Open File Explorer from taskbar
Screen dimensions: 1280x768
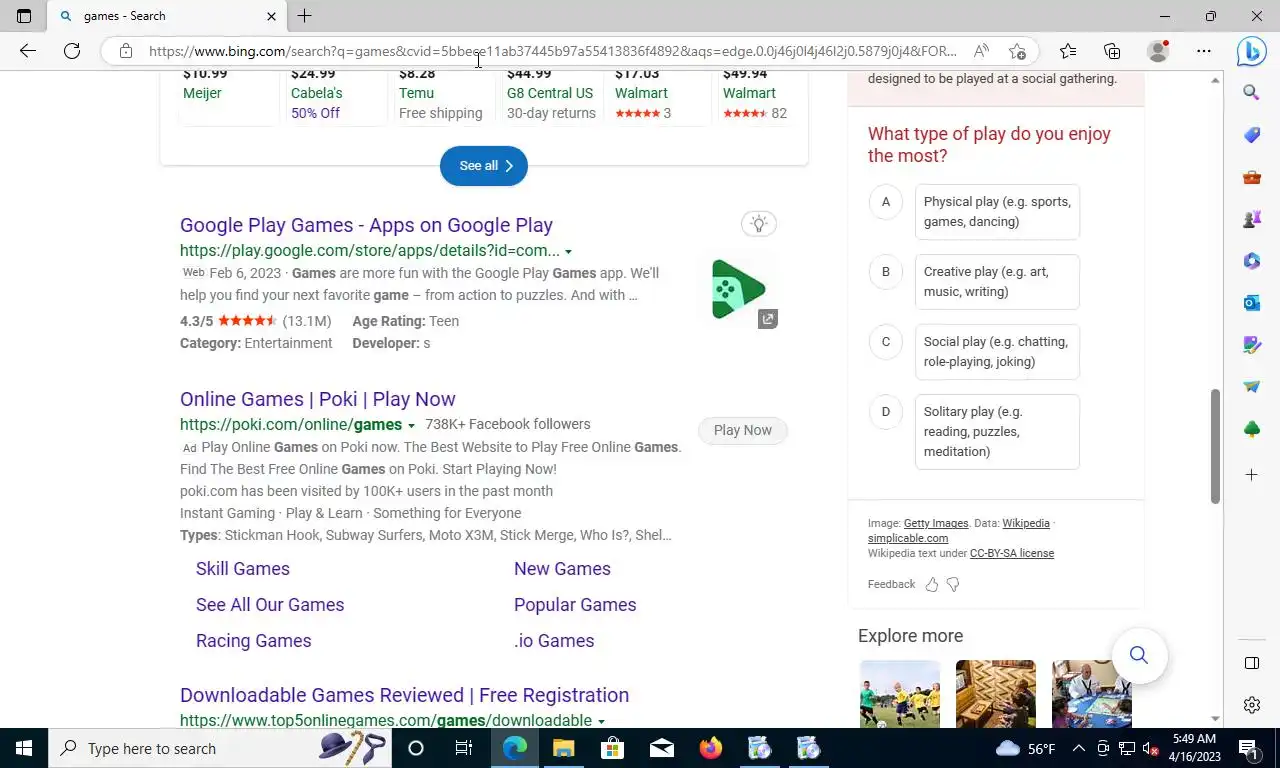click(x=564, y=748)
